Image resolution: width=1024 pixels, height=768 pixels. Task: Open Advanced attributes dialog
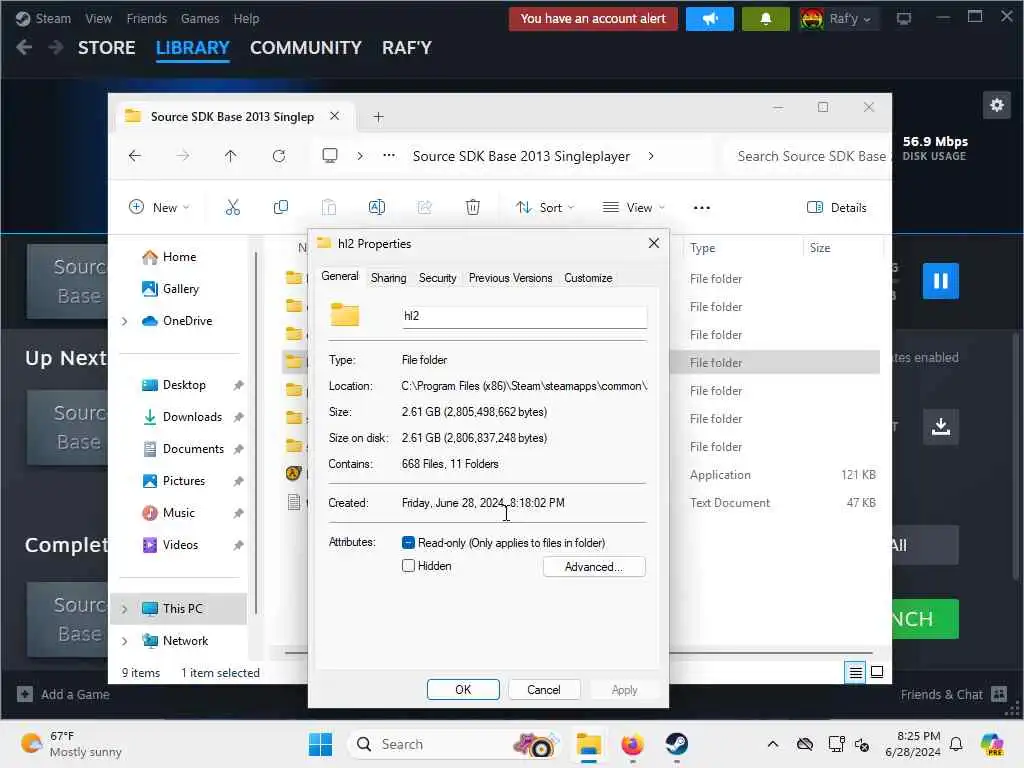point(594,567)
